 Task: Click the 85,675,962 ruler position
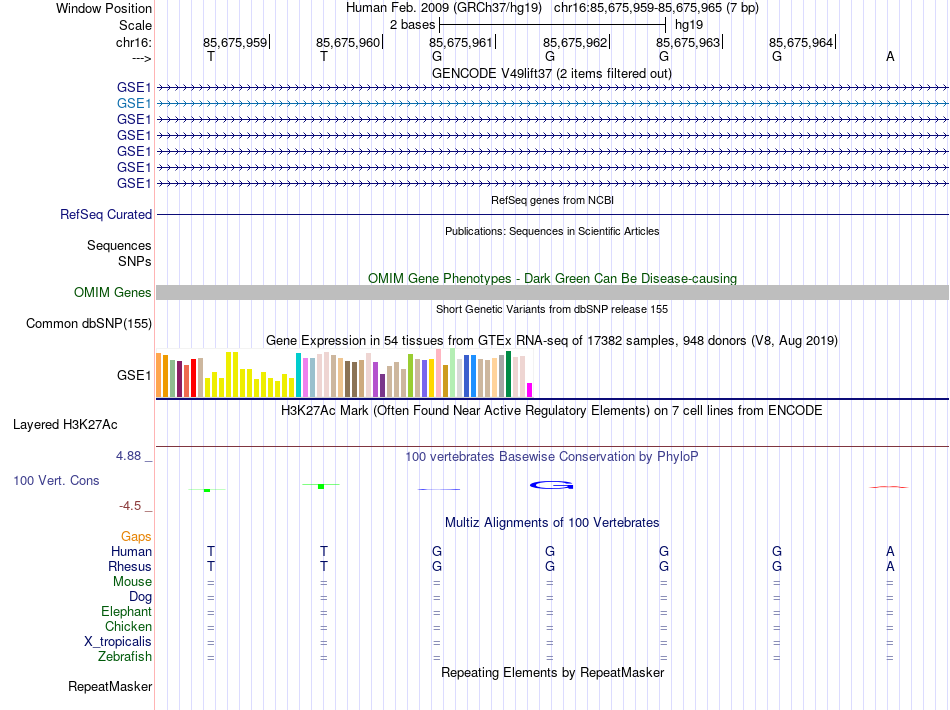[x=574, y=42]
